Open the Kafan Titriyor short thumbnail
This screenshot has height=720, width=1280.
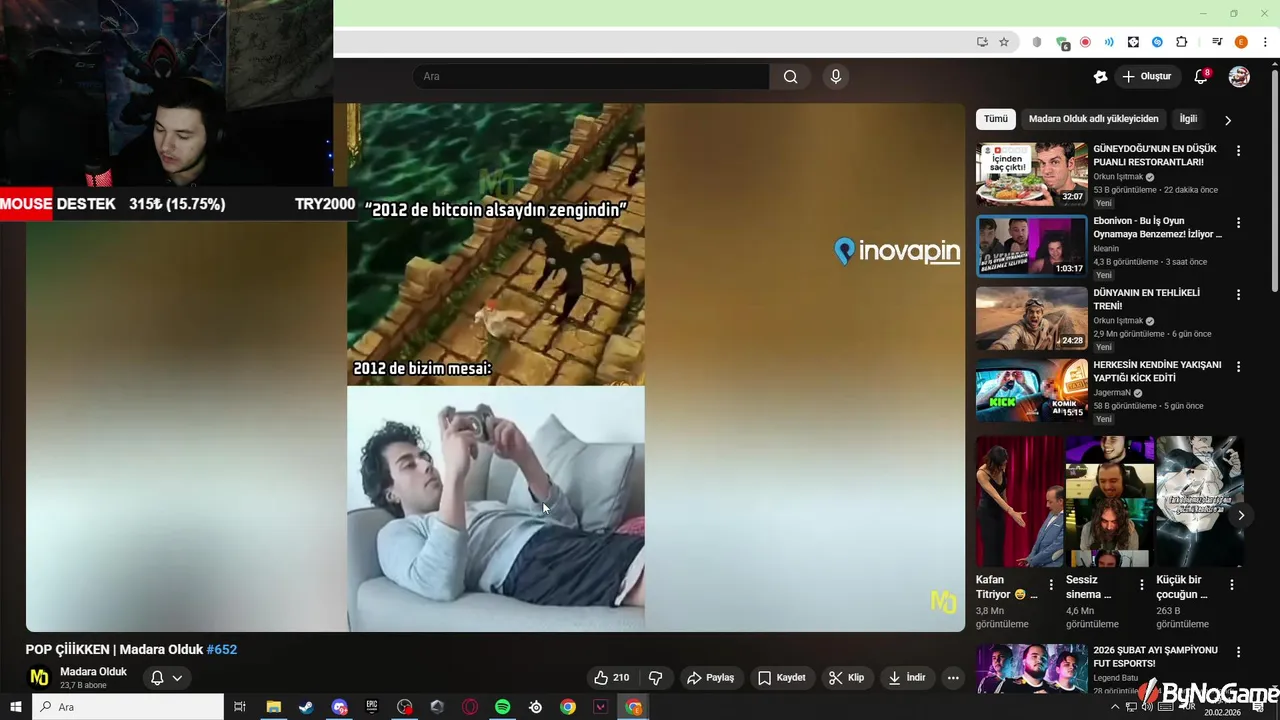coord(1019,501)
